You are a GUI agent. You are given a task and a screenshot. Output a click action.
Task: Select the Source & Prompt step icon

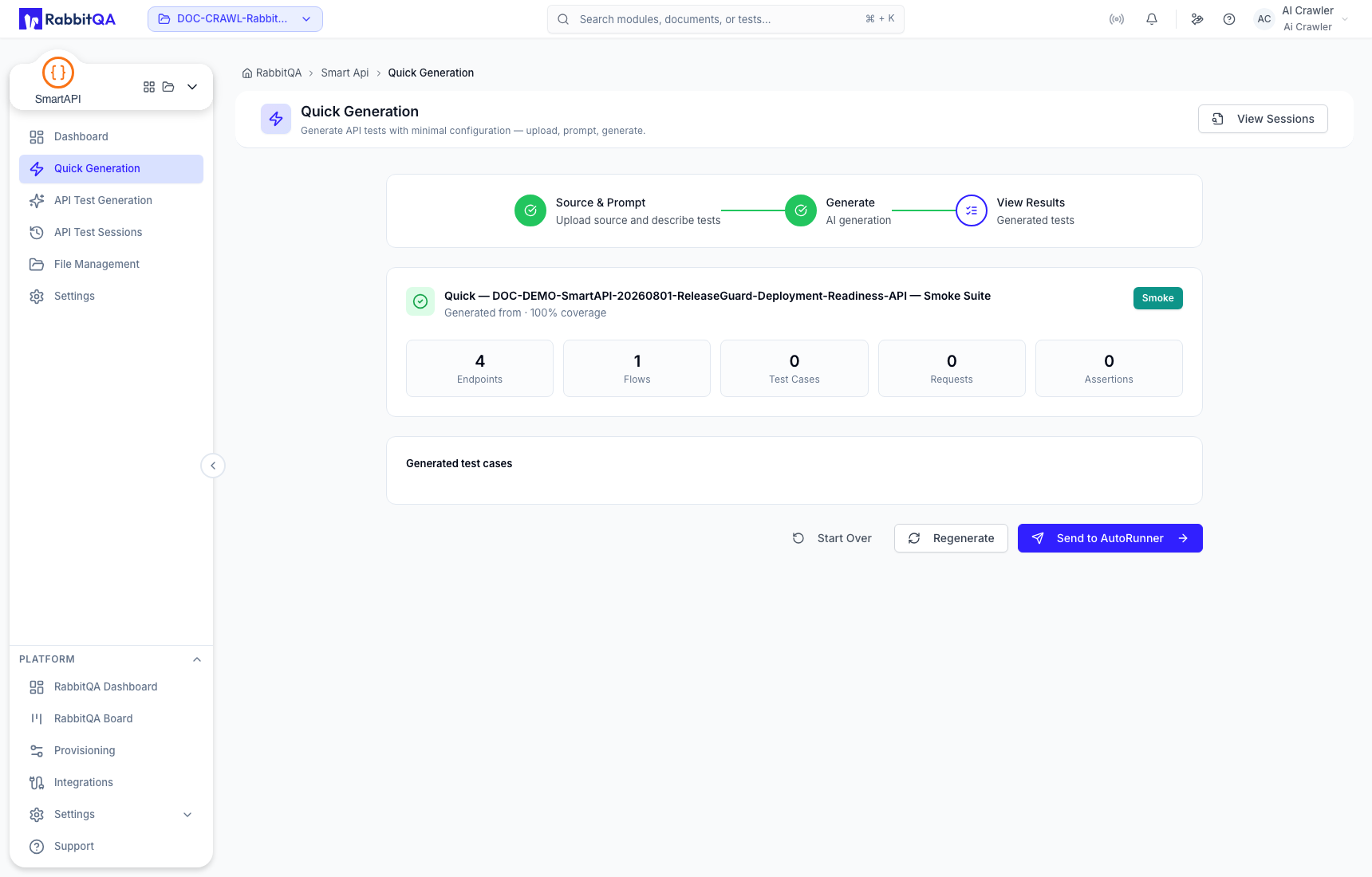click(530, 210)
